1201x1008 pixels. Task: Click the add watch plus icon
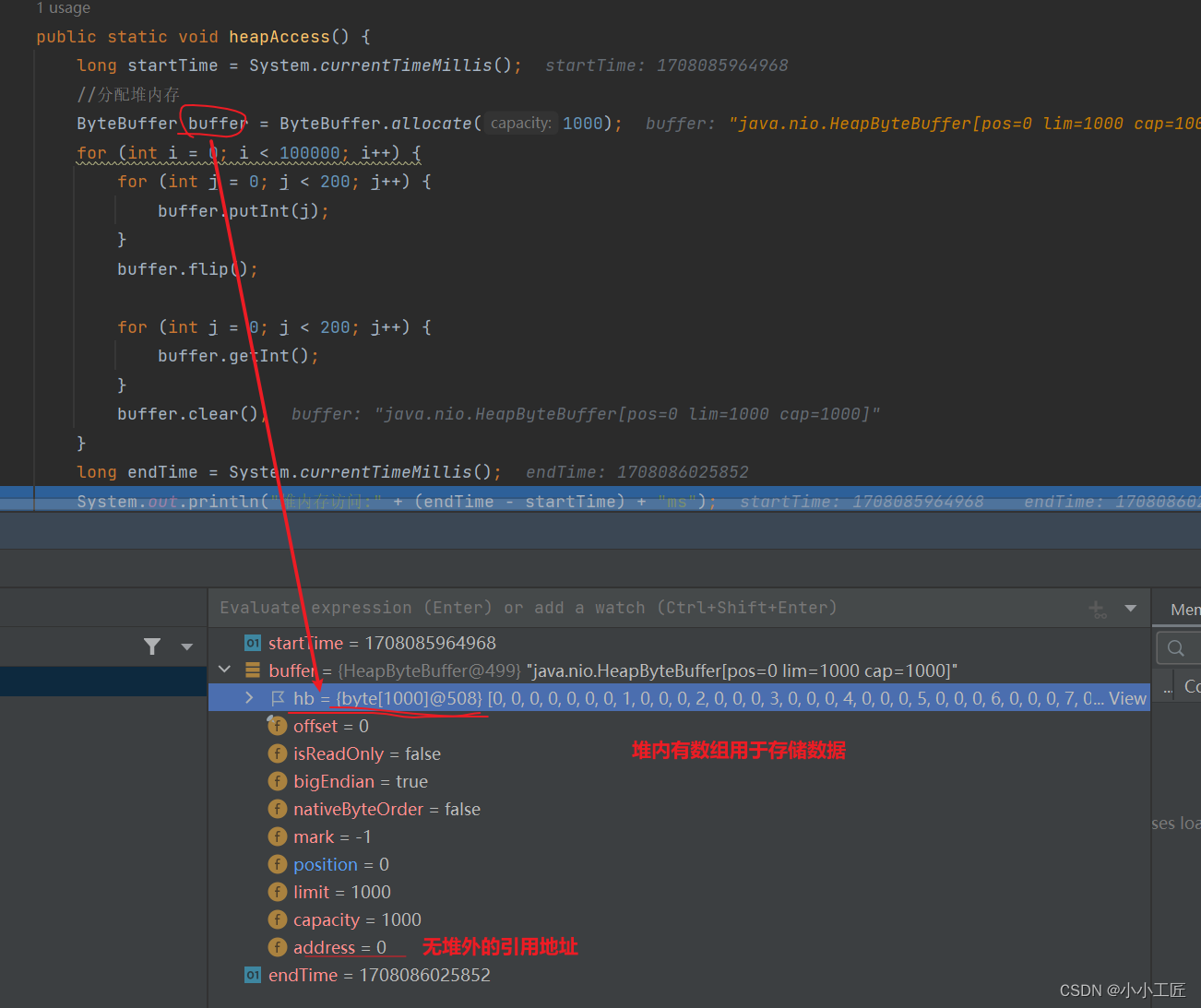point(1097,609)
